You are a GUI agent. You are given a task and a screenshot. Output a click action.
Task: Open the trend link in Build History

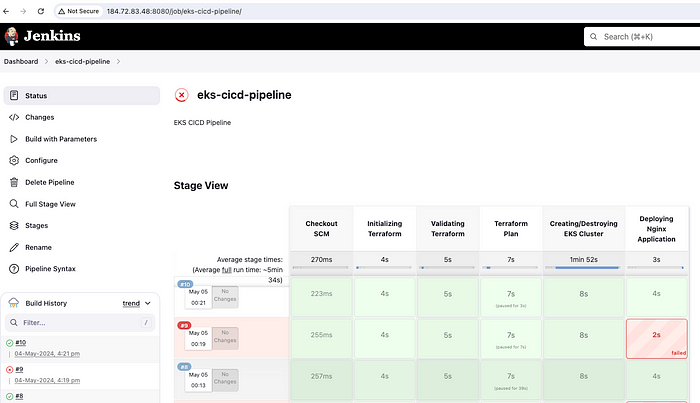pos(131,303)
